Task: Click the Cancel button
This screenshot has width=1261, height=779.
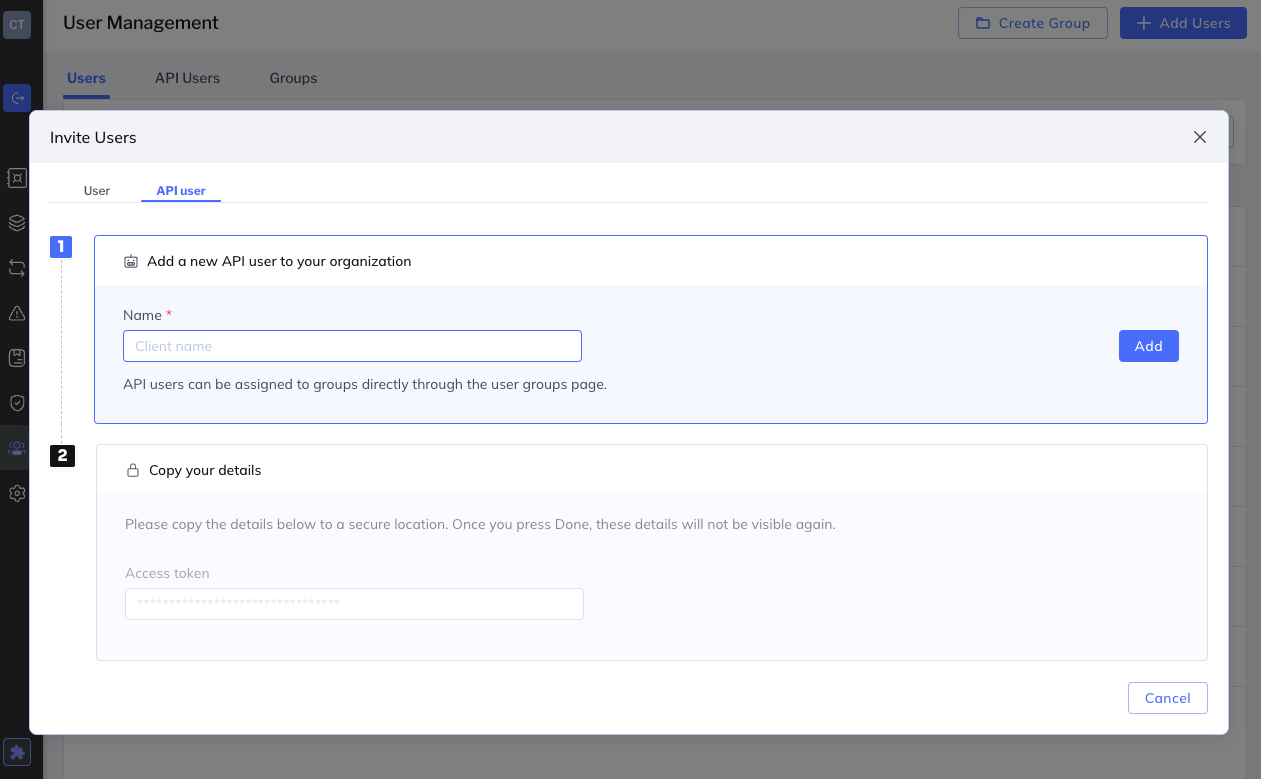Action: click(1167, 698)
